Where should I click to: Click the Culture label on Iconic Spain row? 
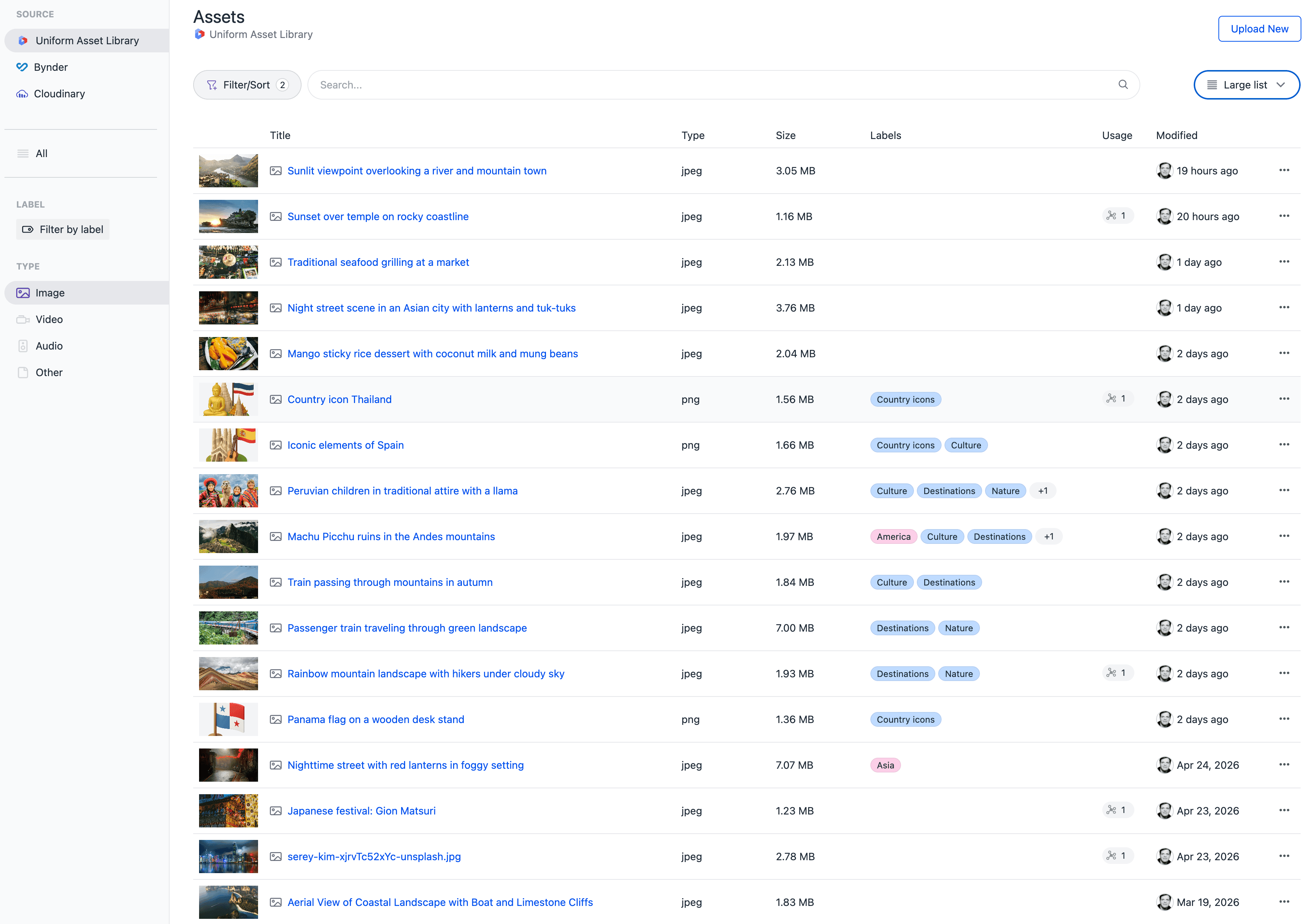(966, 445)
